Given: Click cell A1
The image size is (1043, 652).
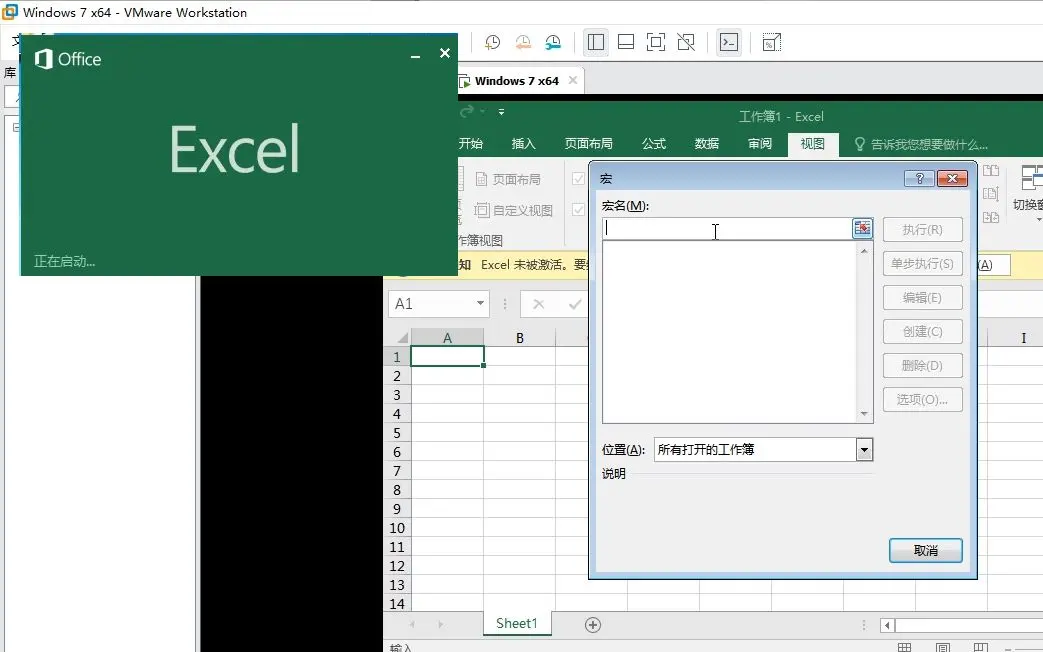Looking at the screenshot, I should point(448,357).
